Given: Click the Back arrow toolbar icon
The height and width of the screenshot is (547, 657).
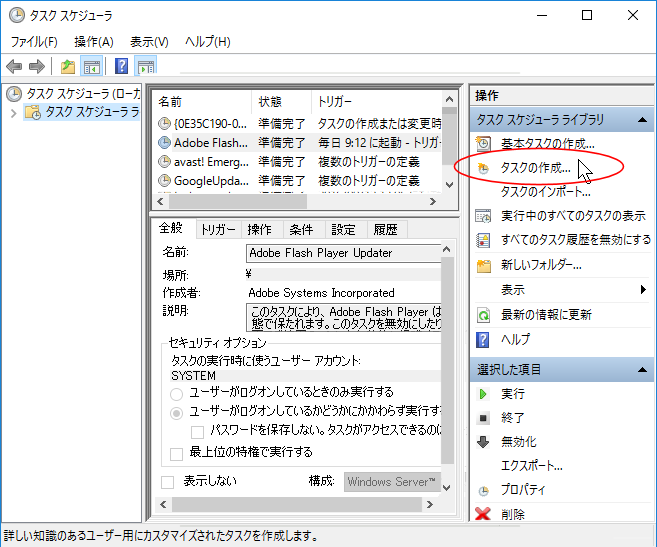Looking at the screenshot, I should (x=14, y=67).
